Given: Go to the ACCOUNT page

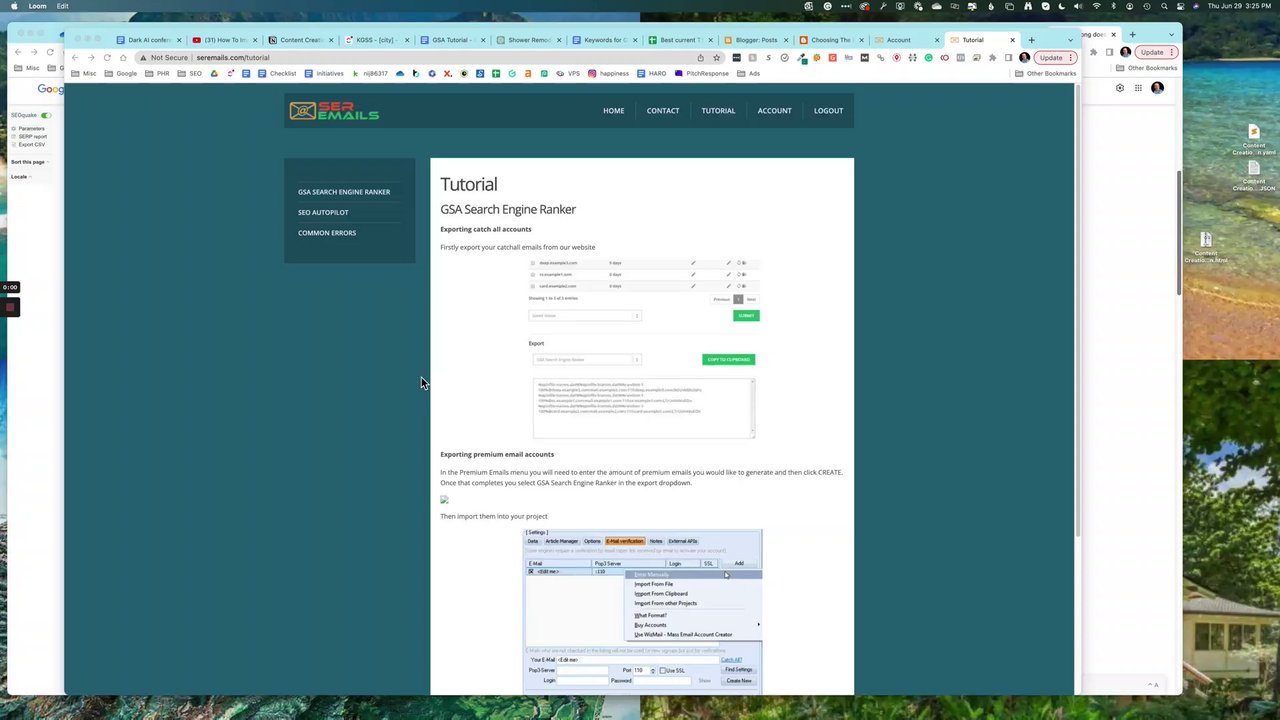Looking at the screenshot, I should pos(774,111).
